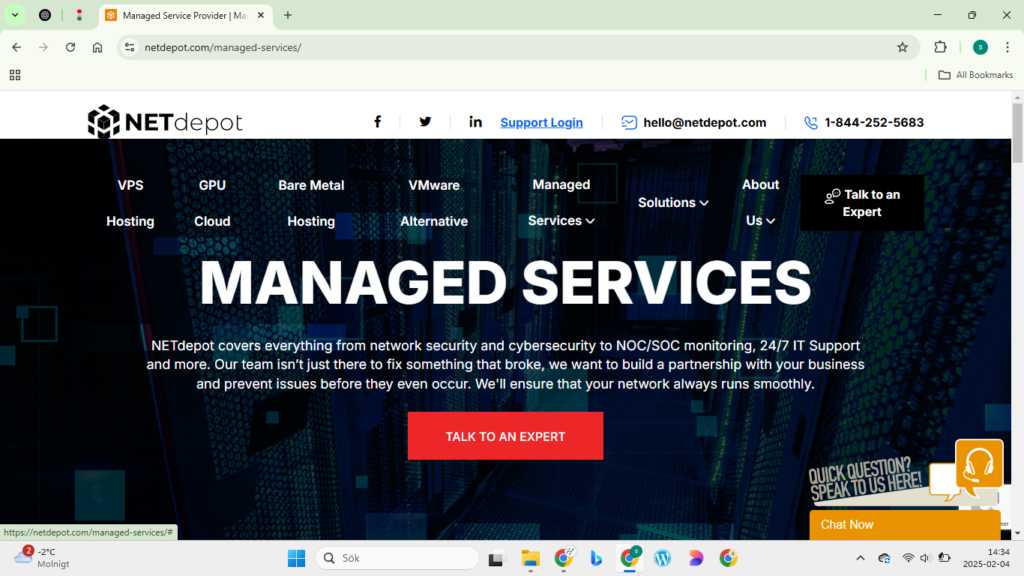
Task: Open VMware Alternative menu item
Action: 434,203
